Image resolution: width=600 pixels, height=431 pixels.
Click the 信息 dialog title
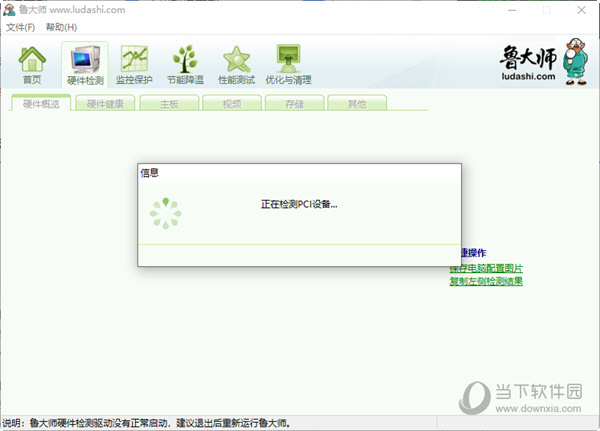point(150,173)
